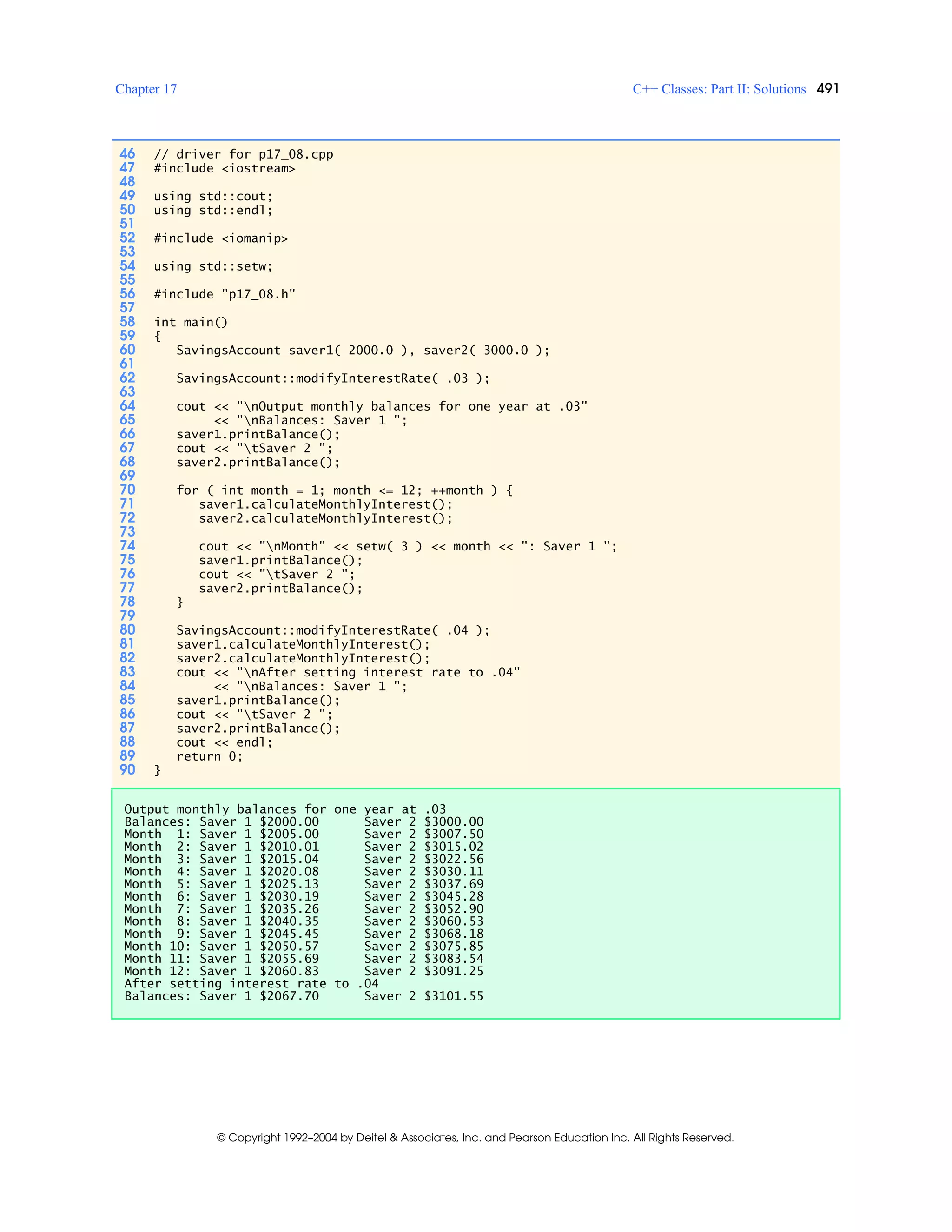The height and width of the screenshot is (1232, 952).
Task: Click page number 491
Action: 828,88
